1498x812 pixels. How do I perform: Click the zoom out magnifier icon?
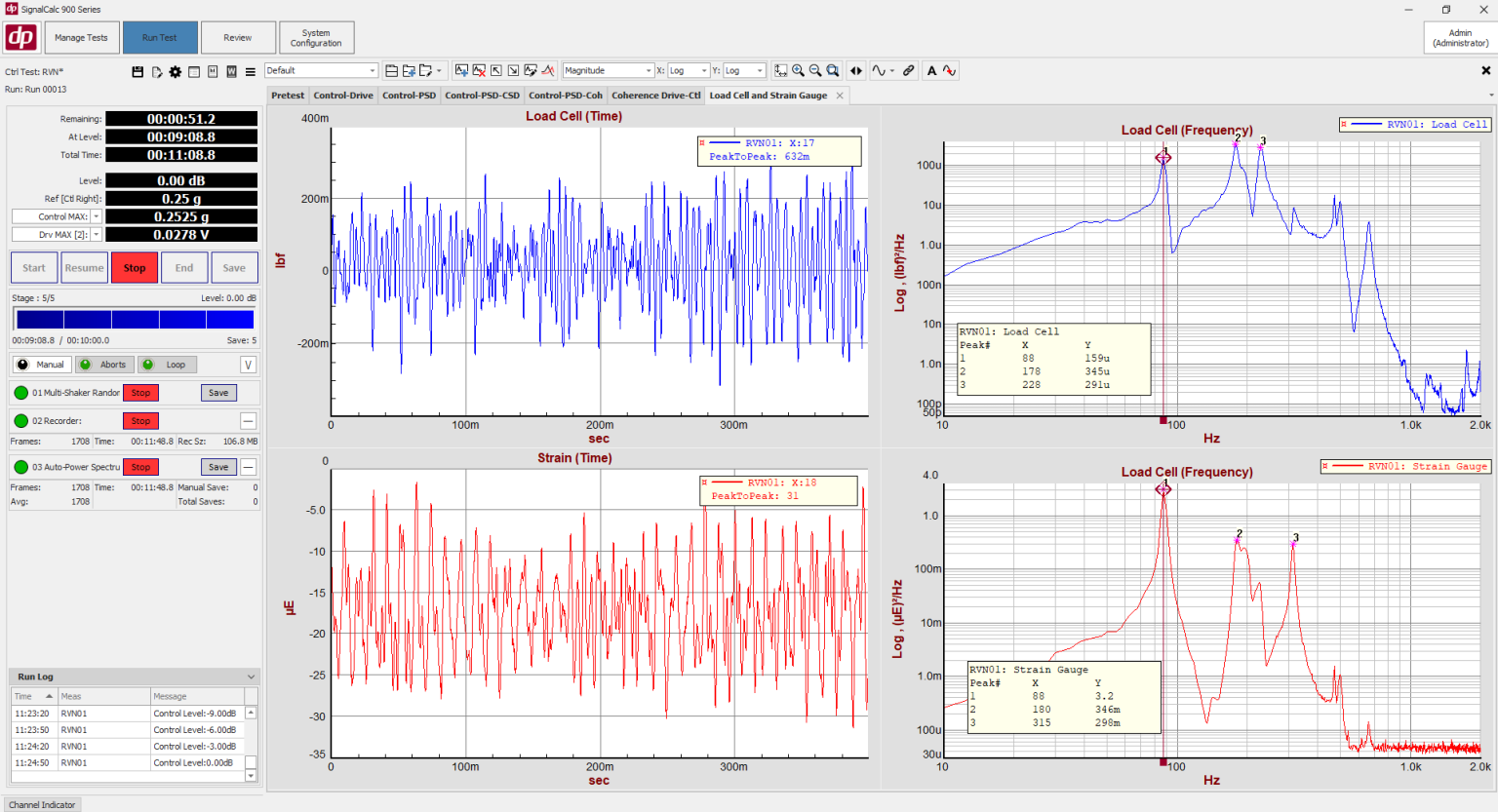point(815,70)
